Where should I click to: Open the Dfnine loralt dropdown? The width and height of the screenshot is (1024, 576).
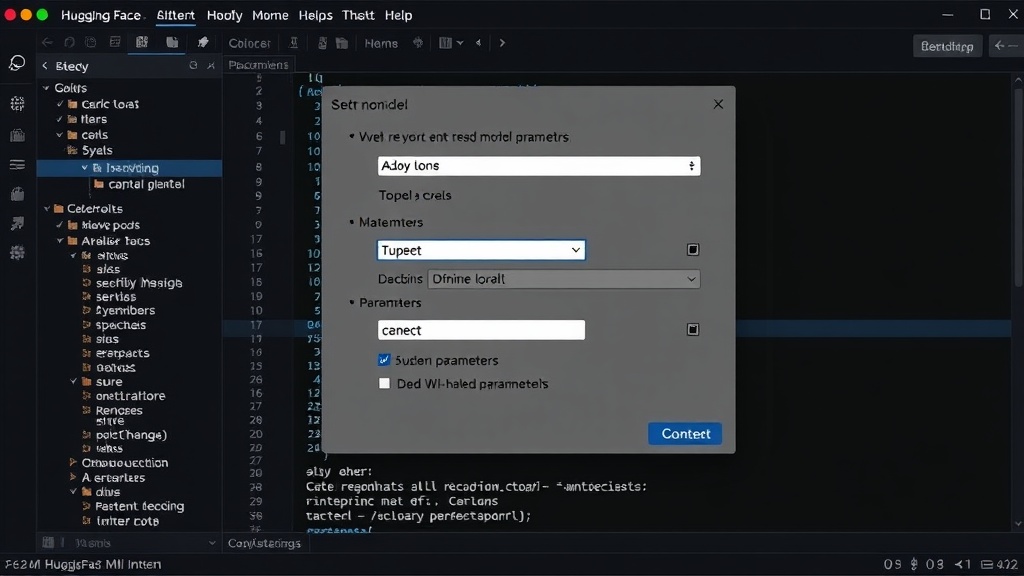tap(564, 279)
